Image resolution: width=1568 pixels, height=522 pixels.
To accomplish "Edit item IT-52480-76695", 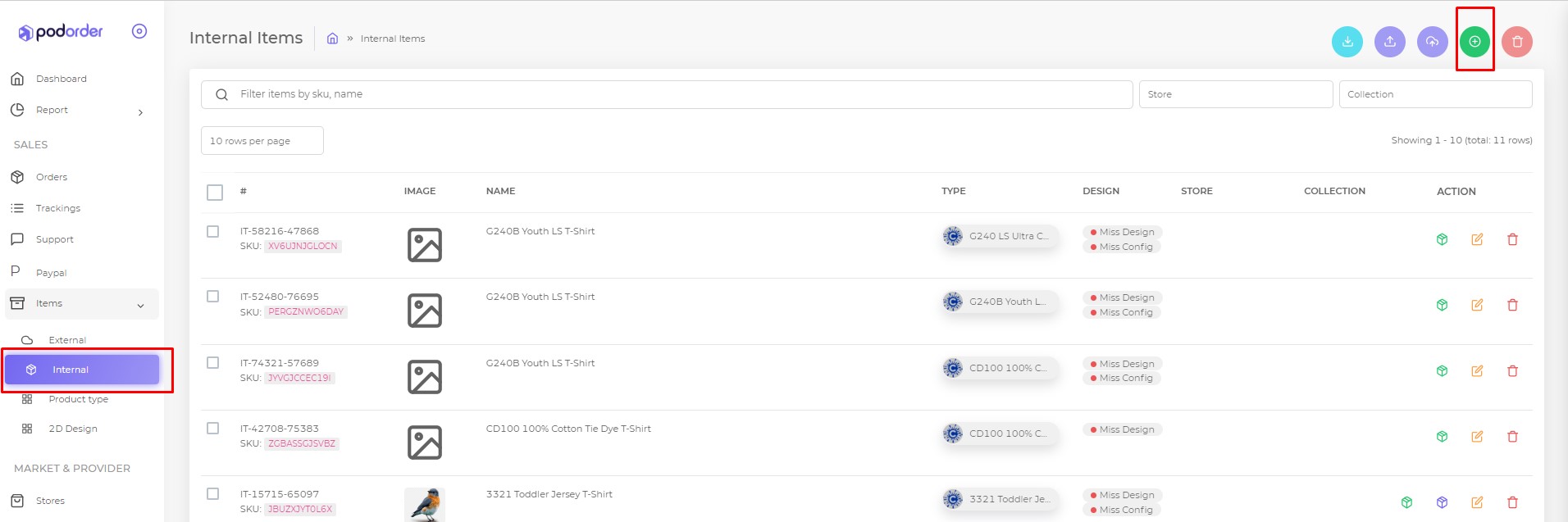I will coord(1477,305).
